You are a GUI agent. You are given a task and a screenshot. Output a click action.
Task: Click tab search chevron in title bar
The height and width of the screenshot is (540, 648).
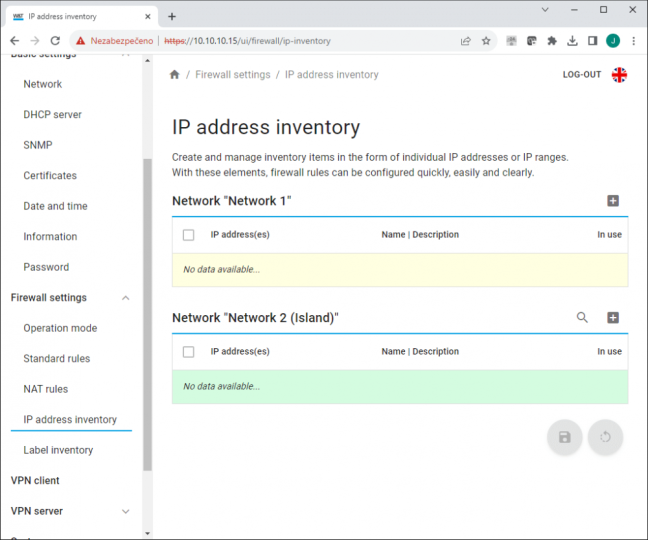pos(545,10)
